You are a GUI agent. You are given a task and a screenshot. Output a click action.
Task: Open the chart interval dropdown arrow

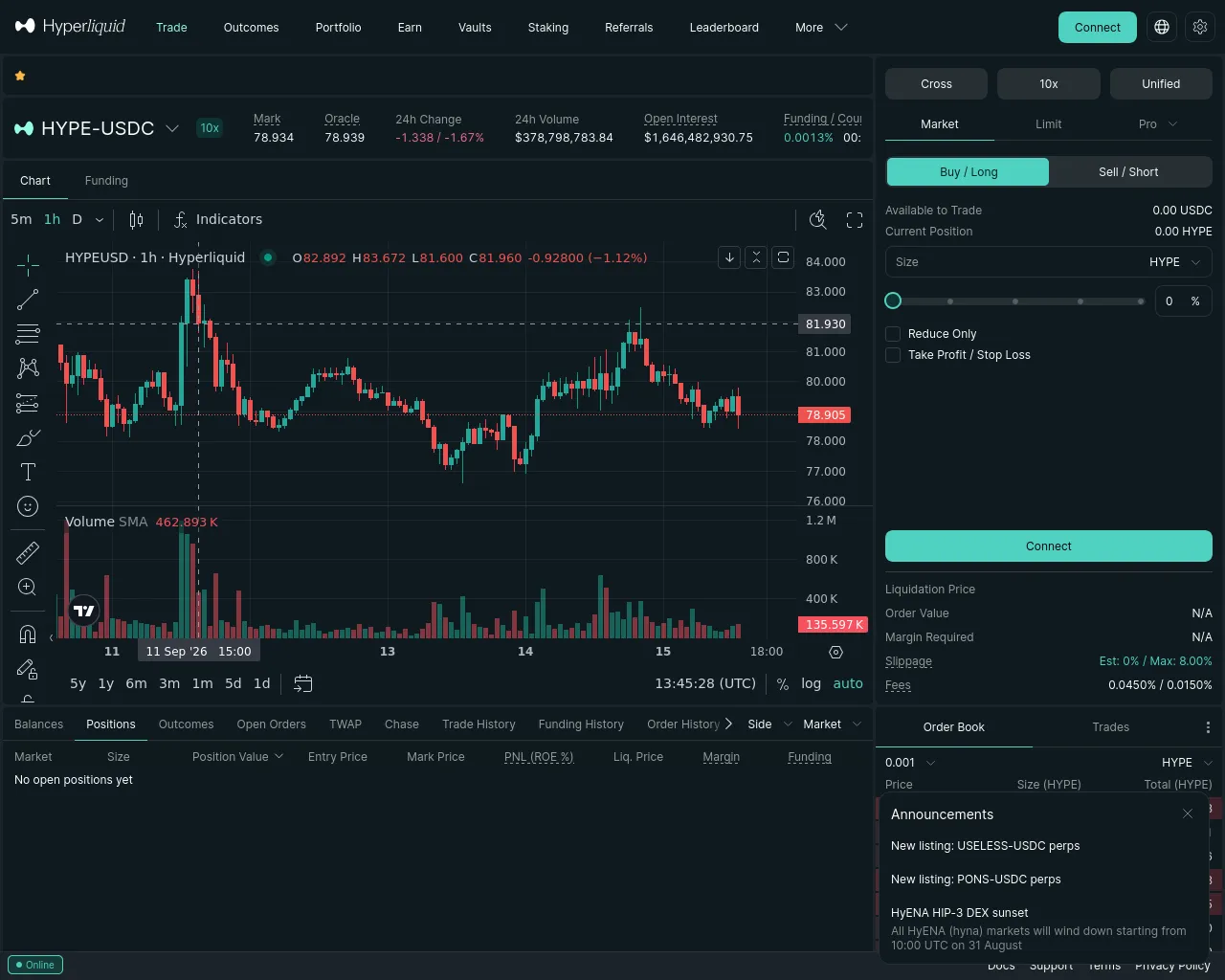pyautogui.click(x=100, y=219)
